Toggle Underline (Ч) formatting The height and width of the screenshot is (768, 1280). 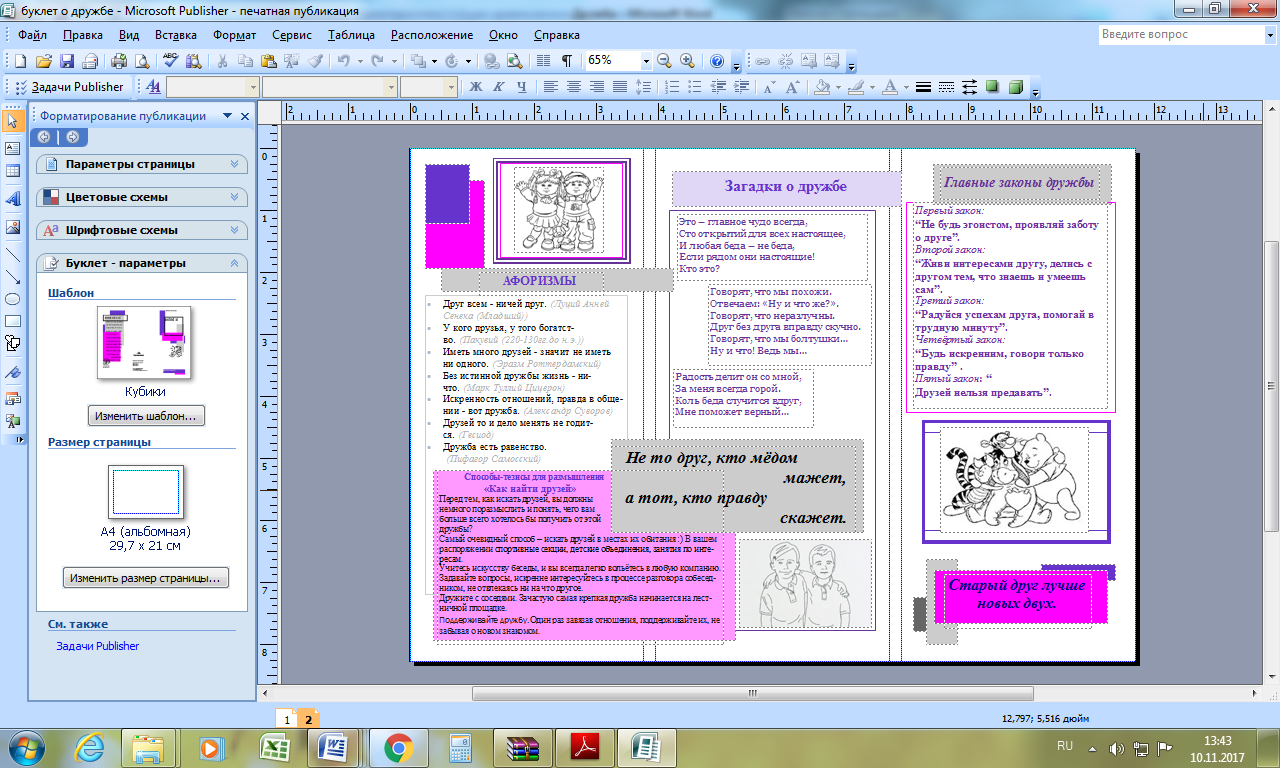pyautogui.click(x=521, y=87)
